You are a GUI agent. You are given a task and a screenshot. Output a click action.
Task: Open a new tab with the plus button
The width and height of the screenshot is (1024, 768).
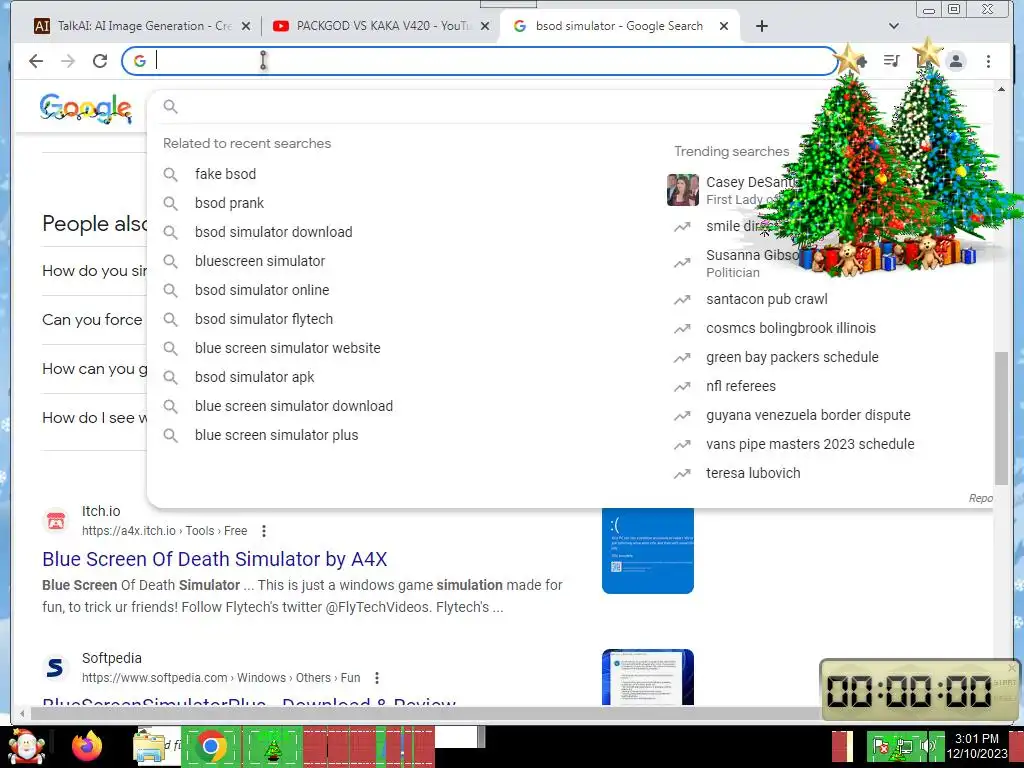[761, 26]
